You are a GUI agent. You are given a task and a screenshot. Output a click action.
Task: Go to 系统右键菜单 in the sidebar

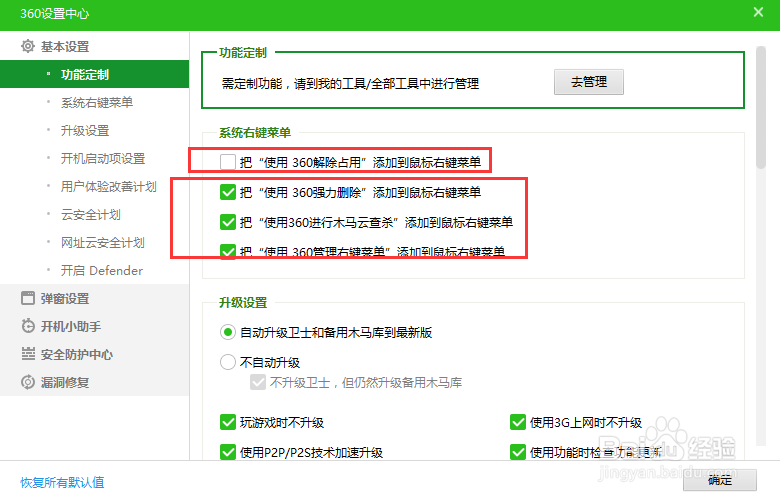click(95, 102)
